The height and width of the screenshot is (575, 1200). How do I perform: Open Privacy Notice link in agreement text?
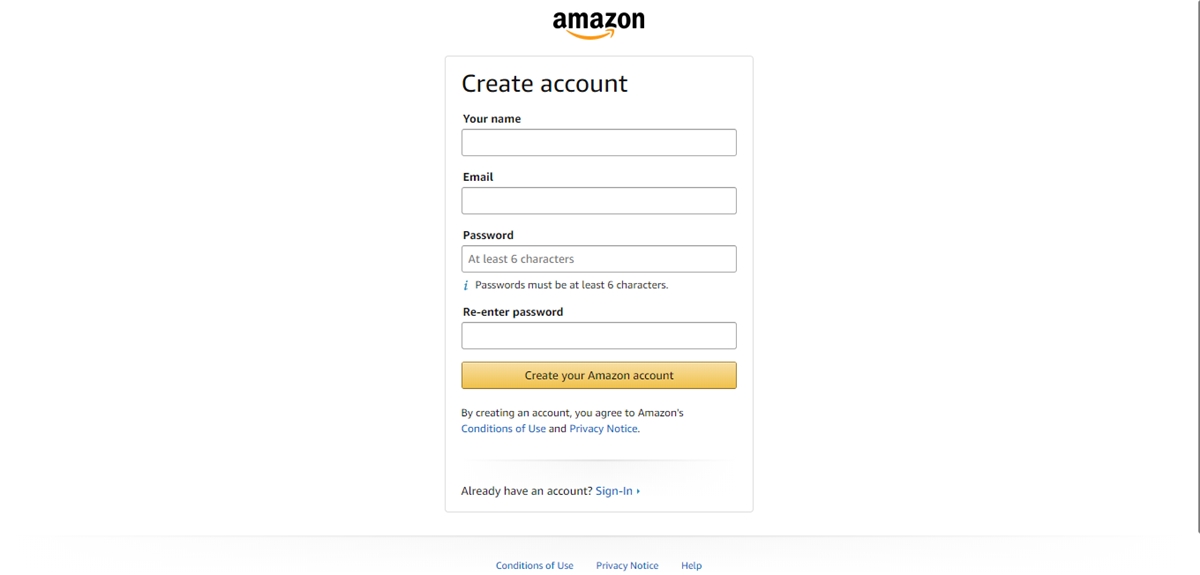coord(603,429)
